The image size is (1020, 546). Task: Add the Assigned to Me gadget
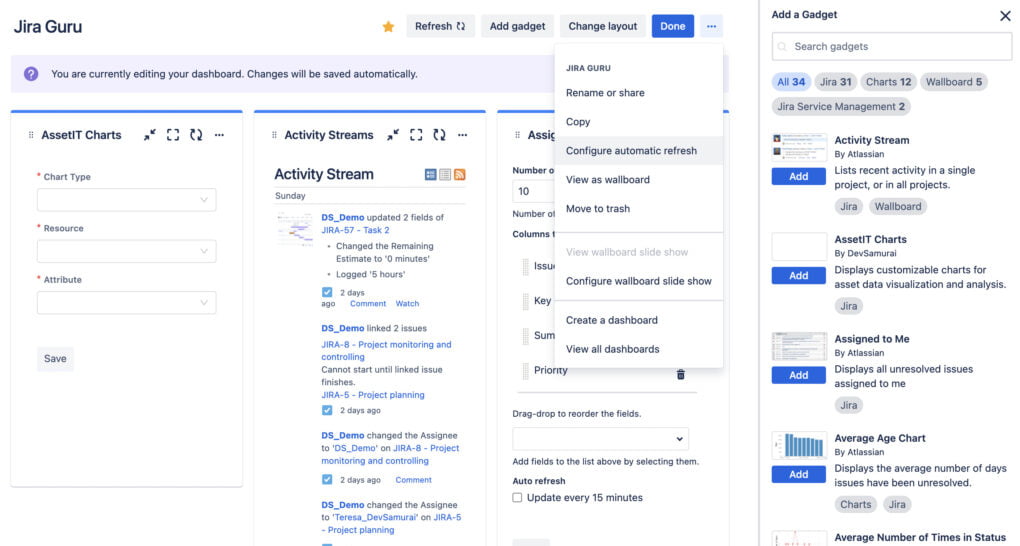[x=799, y=375]
